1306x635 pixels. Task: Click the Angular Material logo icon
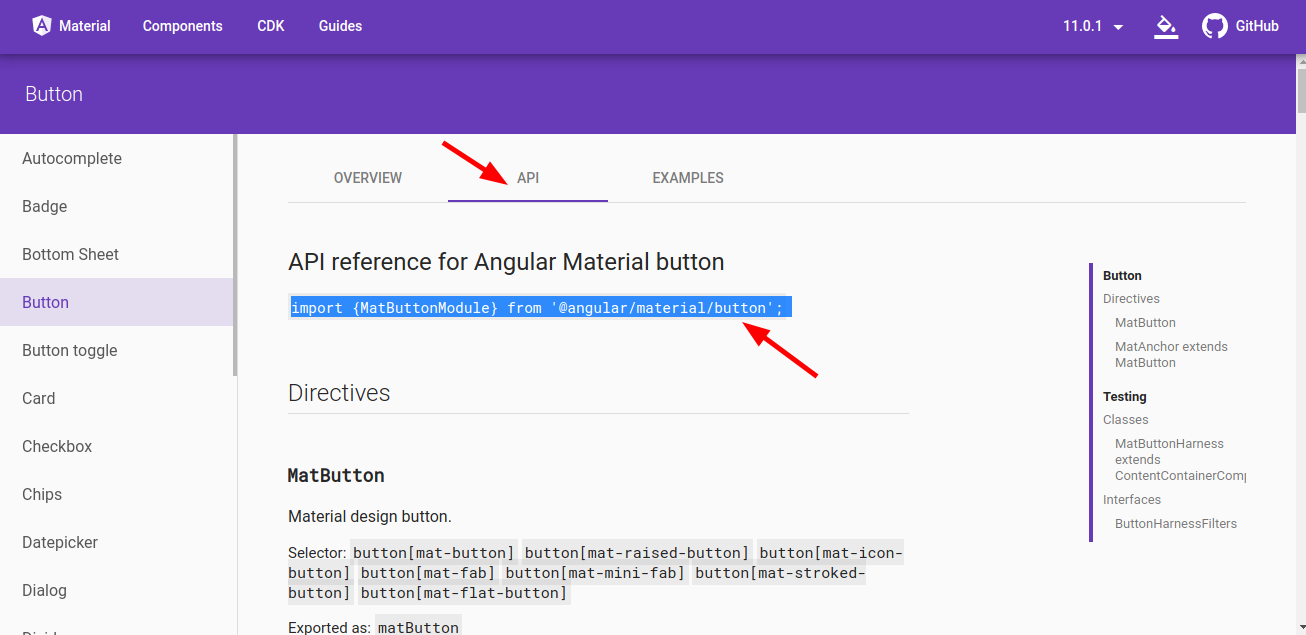pyautogui.click(x=42, y=26)
